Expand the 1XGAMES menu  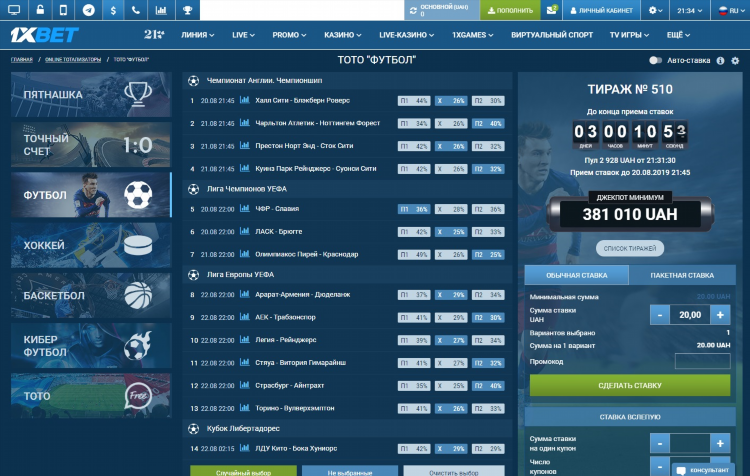tap(473, 35)
